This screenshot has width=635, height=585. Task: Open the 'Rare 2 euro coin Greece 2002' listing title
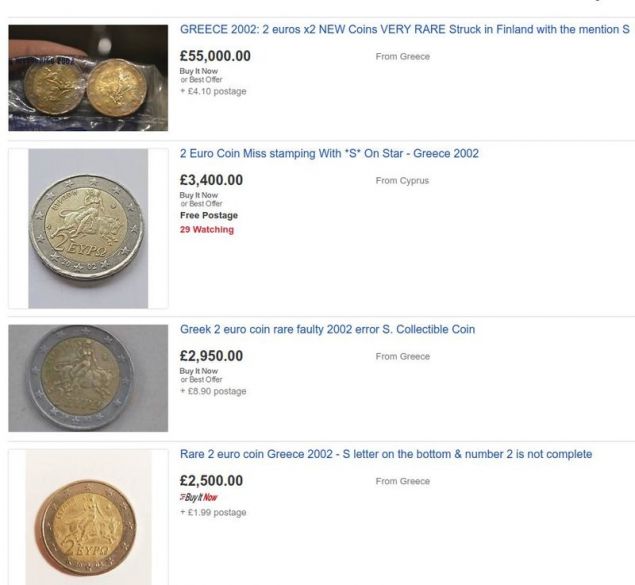385,455
